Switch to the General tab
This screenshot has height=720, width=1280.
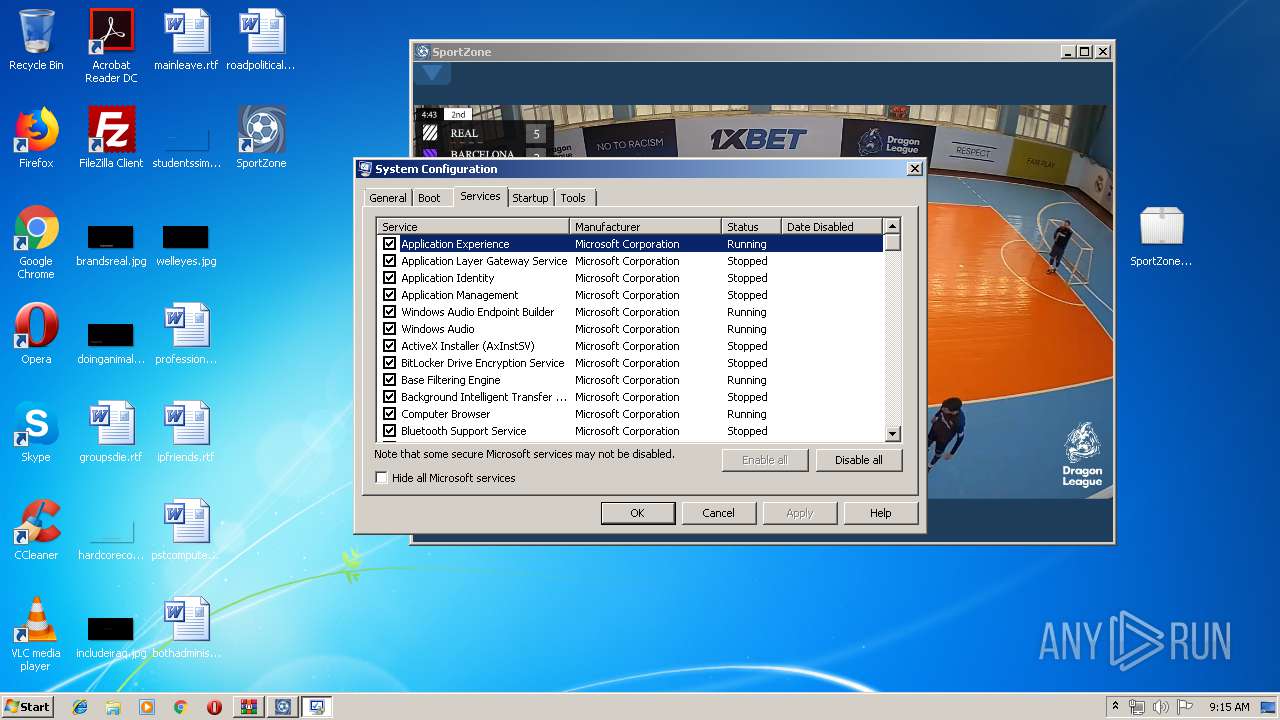[388, 198]
